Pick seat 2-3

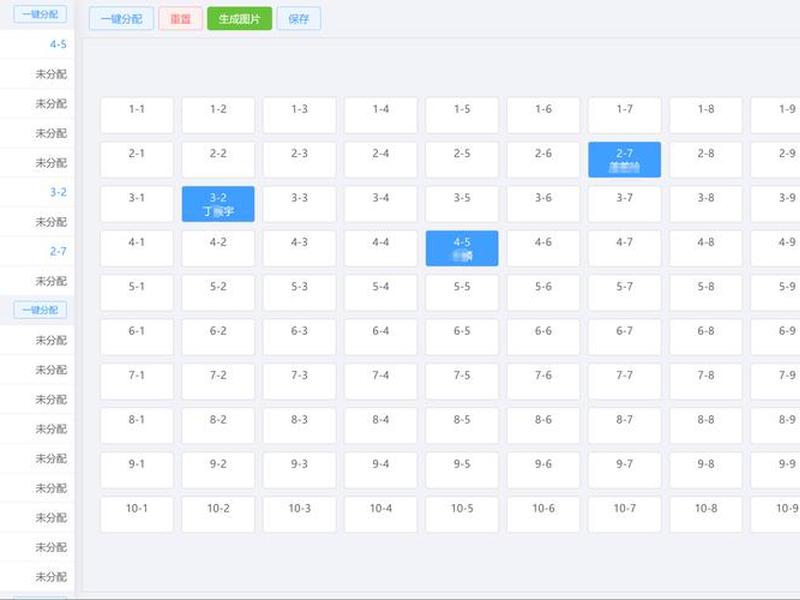tap(299, 160)
